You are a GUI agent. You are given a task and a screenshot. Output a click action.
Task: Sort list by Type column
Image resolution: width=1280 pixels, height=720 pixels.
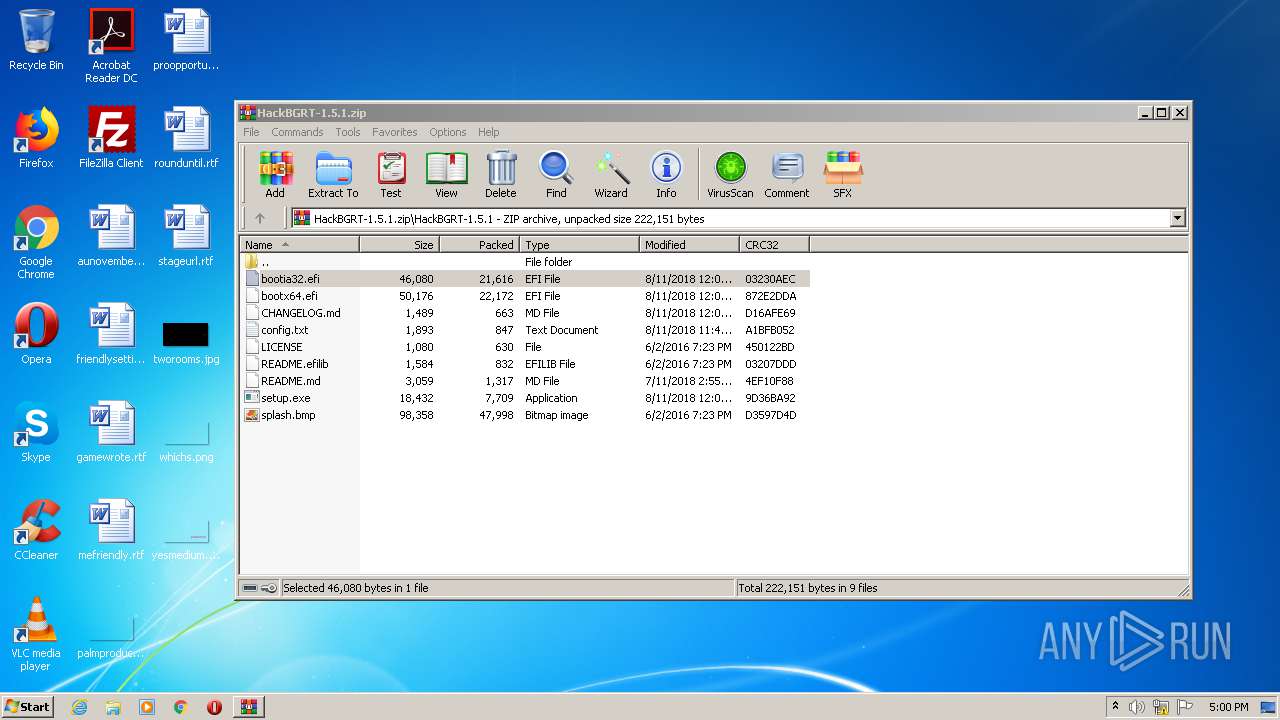click(x=580, y=244)
